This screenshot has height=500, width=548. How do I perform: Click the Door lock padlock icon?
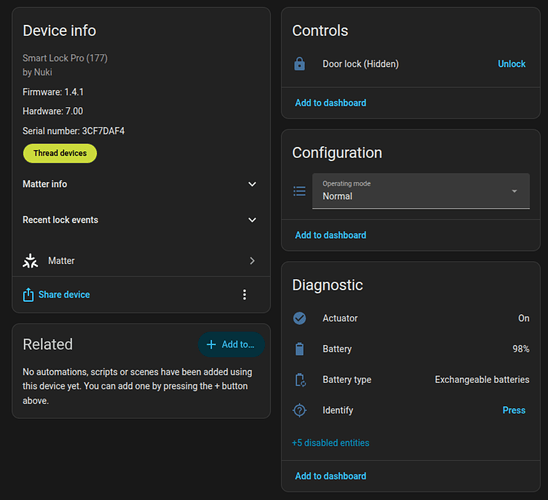coord(300,64)
